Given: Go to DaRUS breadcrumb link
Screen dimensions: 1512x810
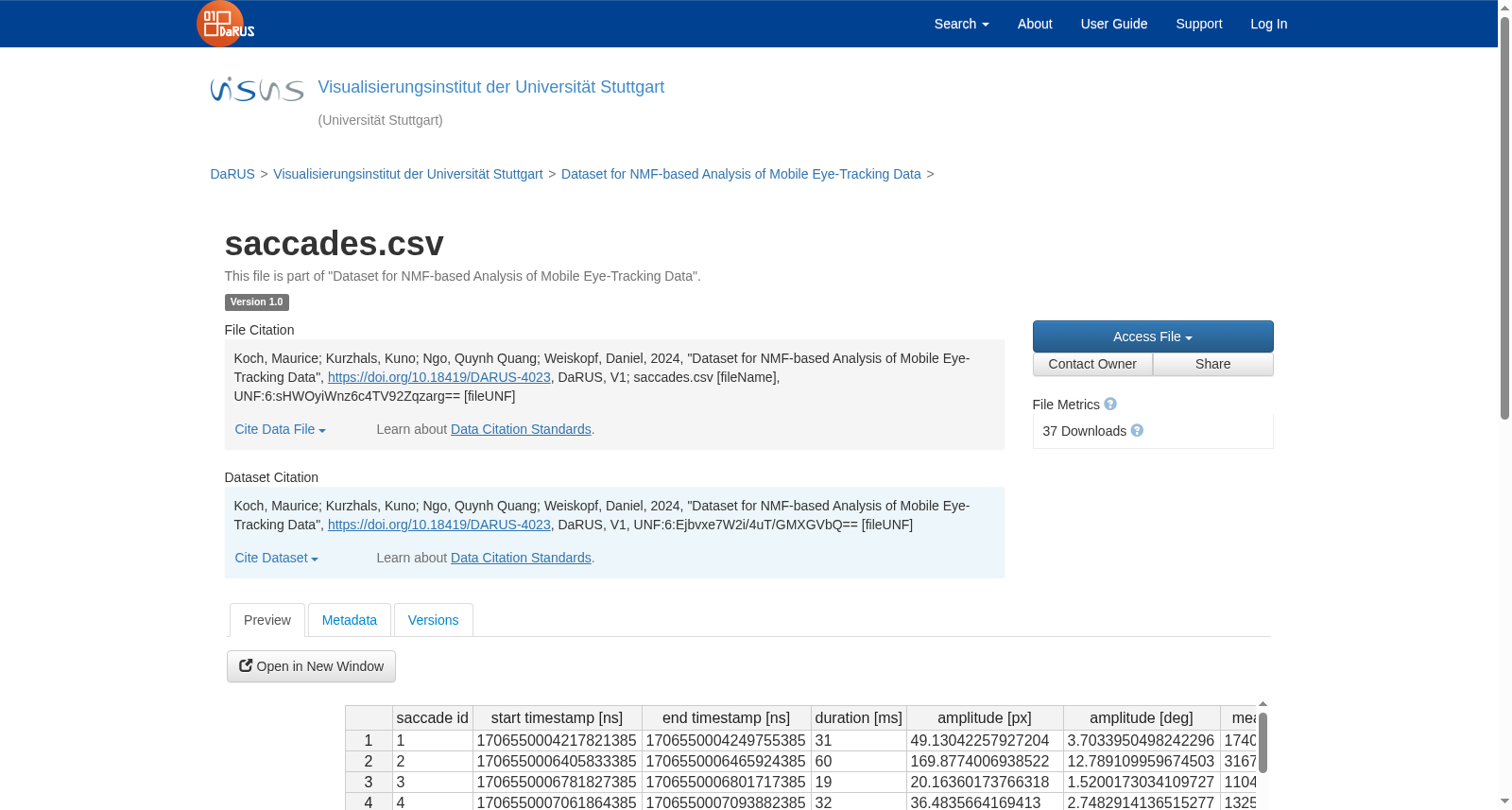Looking at the screenshot, I should tap(232, 174).
